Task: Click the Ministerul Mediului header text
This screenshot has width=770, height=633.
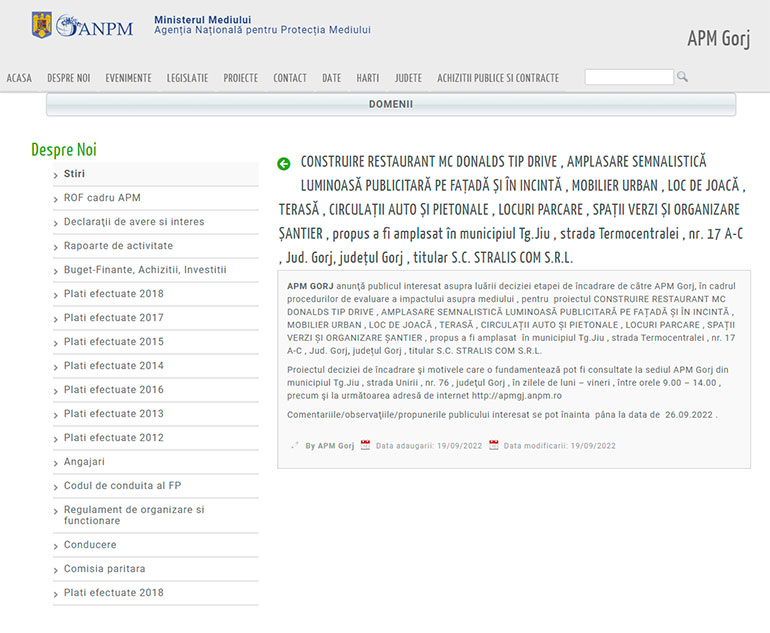Action: (202, 20)
